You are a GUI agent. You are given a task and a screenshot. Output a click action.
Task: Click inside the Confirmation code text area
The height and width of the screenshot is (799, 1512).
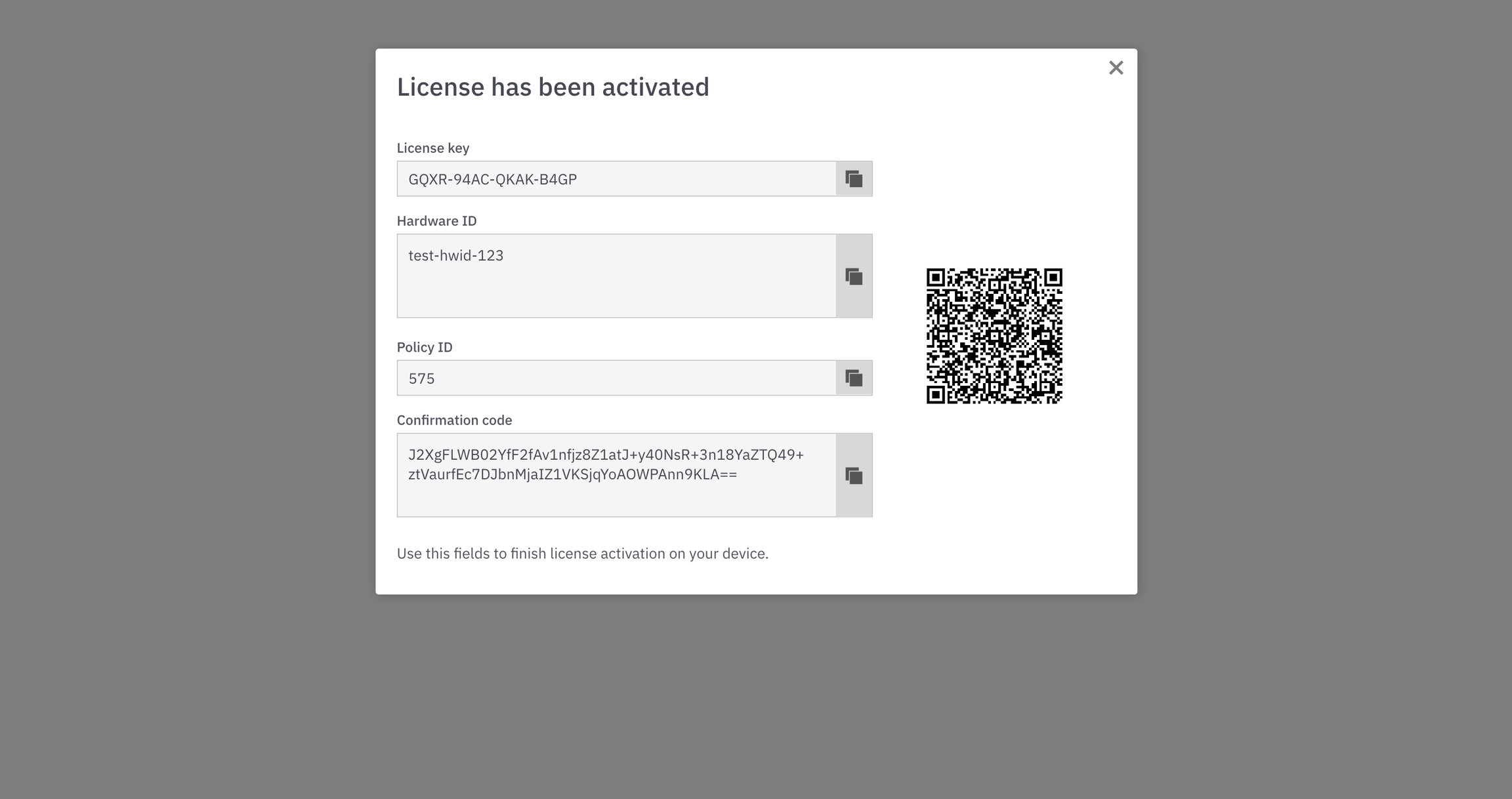pos(616,475)
